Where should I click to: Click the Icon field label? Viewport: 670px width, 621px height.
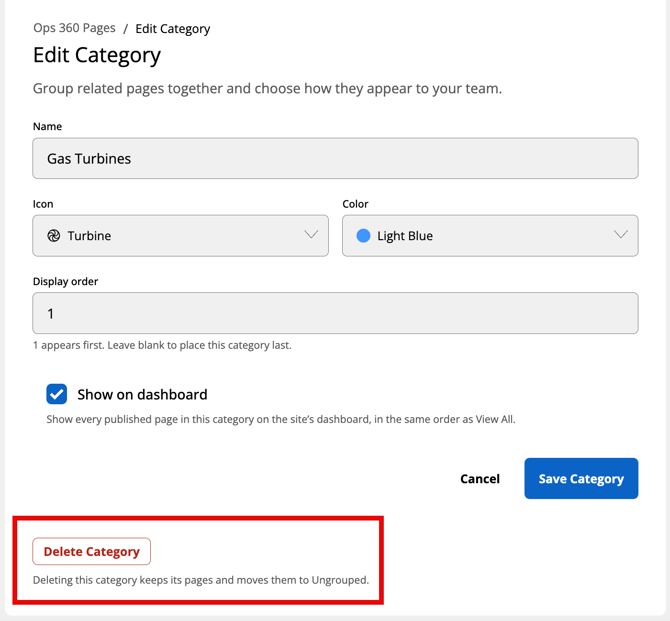tap(43, 204)
